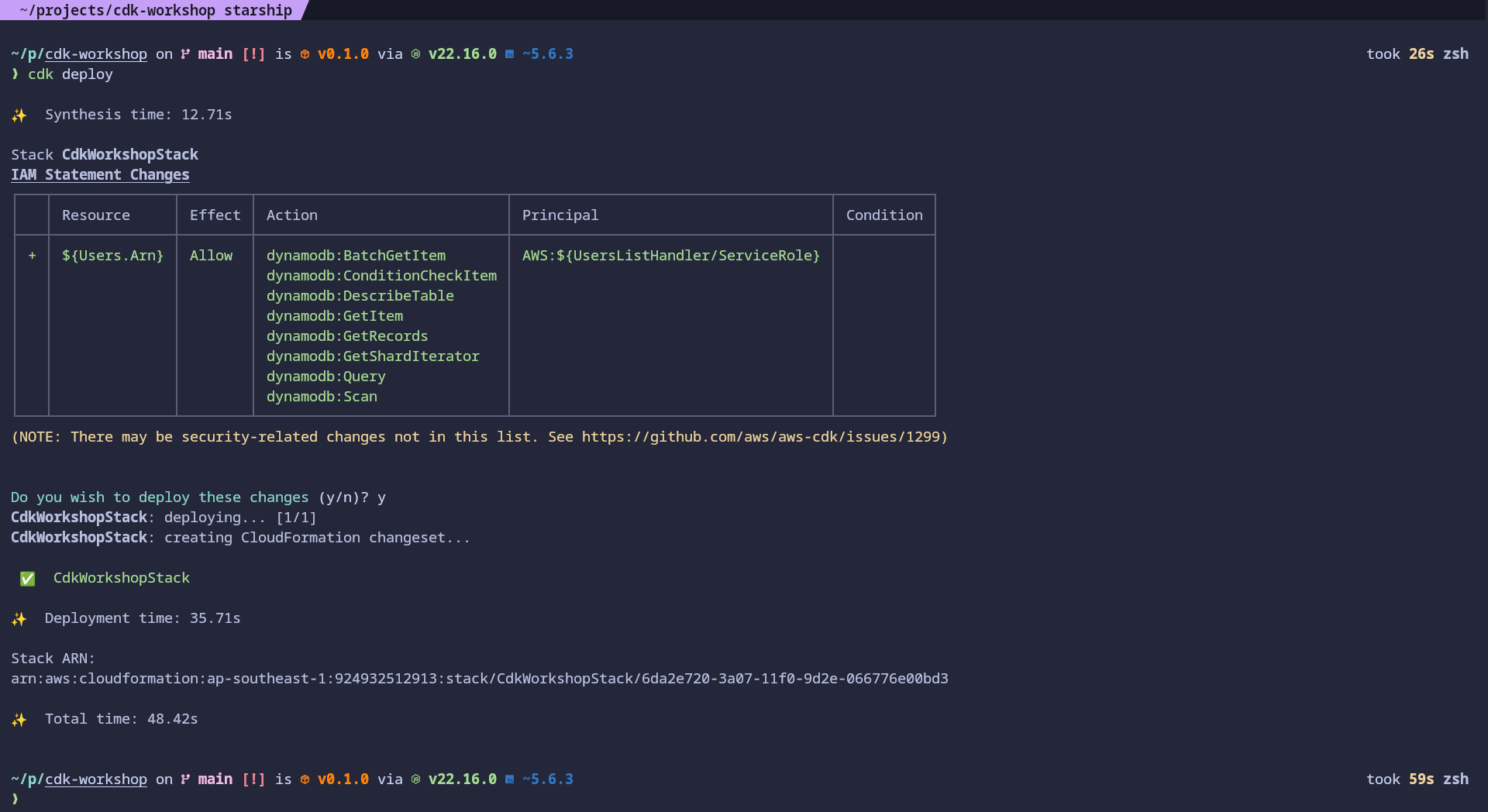Click the Node.js icon before v22.16.0 in top prompt
The width and height of the screenshot is (1488, 812).
[415, 54]
